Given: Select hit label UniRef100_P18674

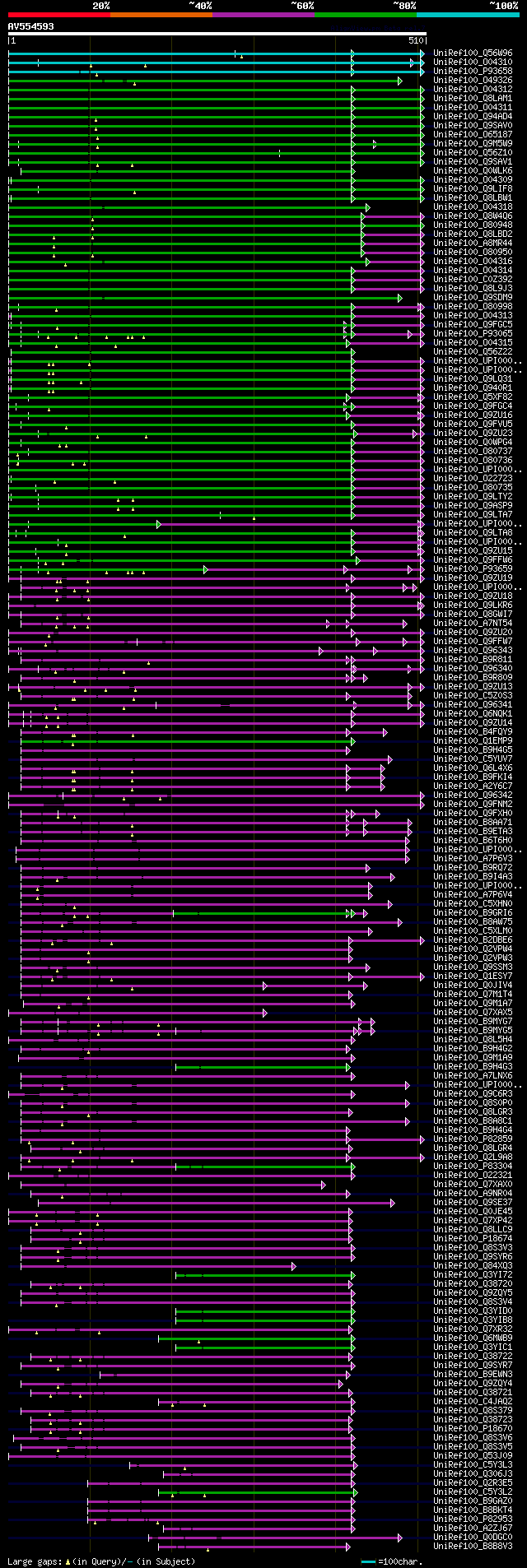Looking at the screenshot, I should [473, 1238].
